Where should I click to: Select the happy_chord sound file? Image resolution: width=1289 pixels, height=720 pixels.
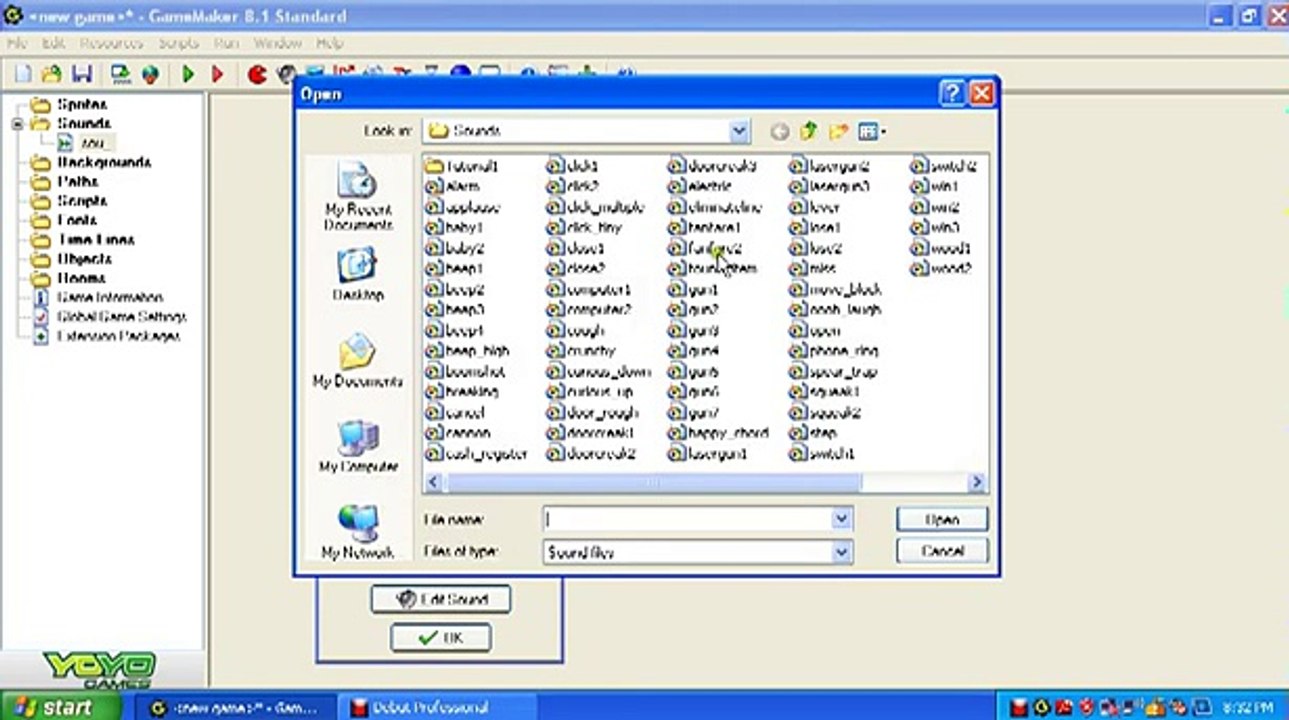click(x=718, y=433)
